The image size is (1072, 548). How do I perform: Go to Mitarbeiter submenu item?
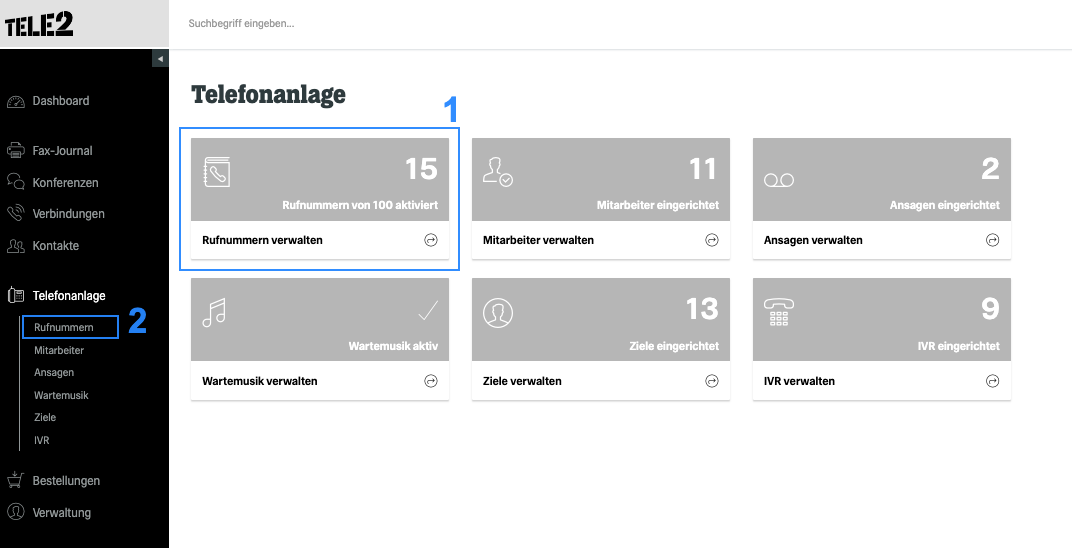pos(59,351)
